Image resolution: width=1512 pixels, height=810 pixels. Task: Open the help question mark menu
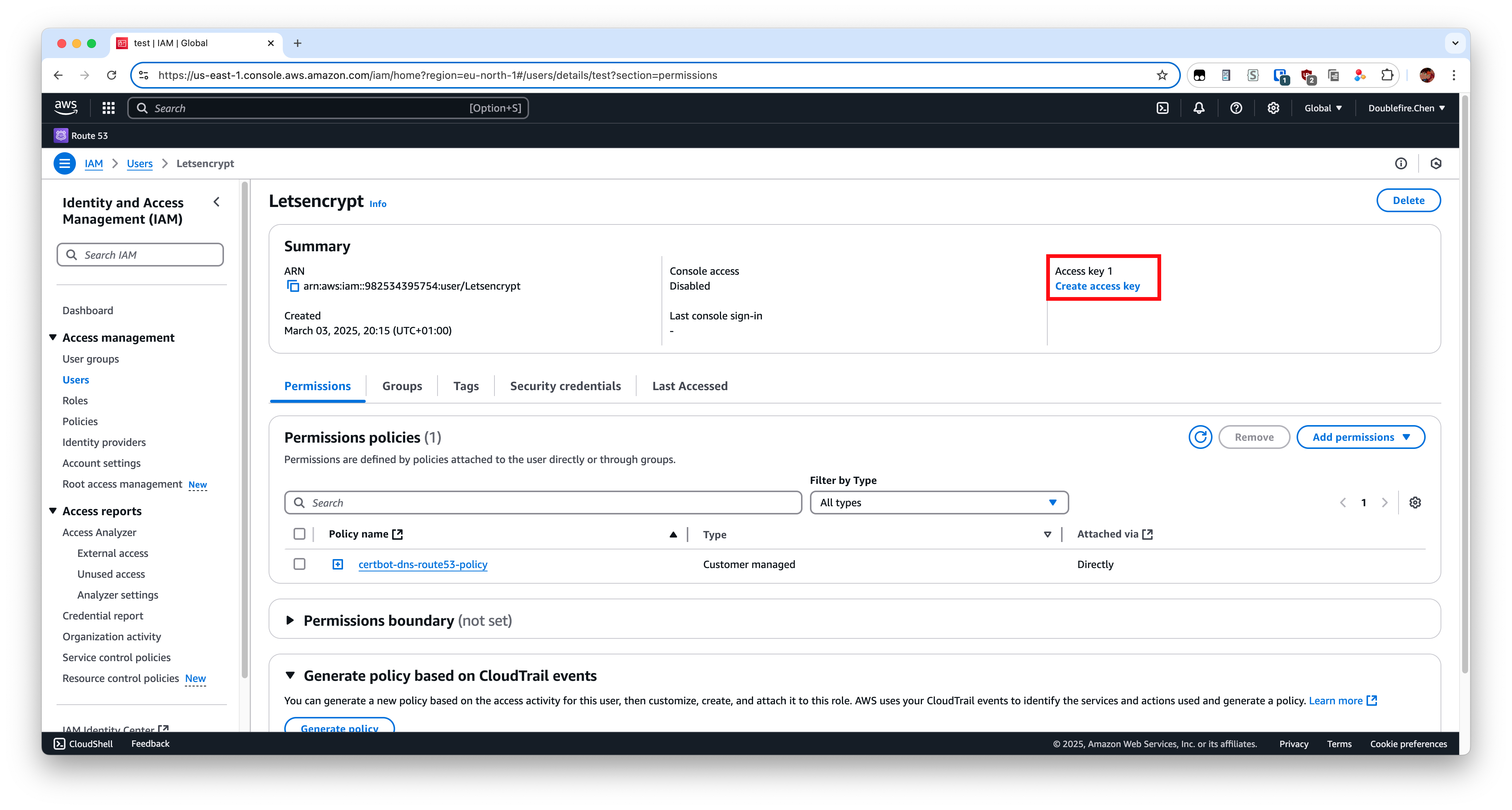click(x=1236, y=108)
